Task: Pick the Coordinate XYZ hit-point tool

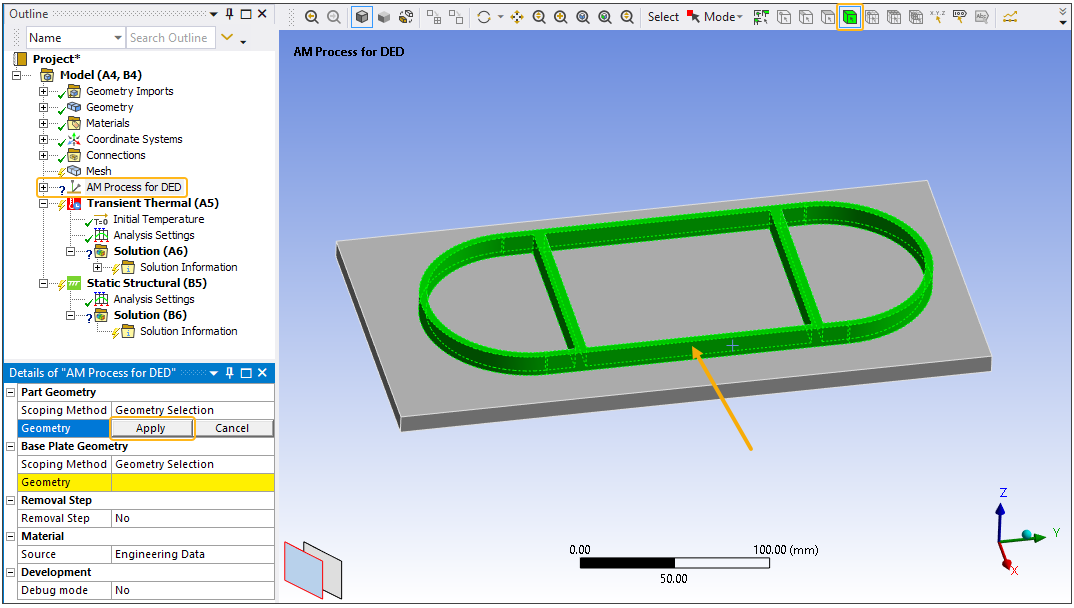Action: coord(938,17)
